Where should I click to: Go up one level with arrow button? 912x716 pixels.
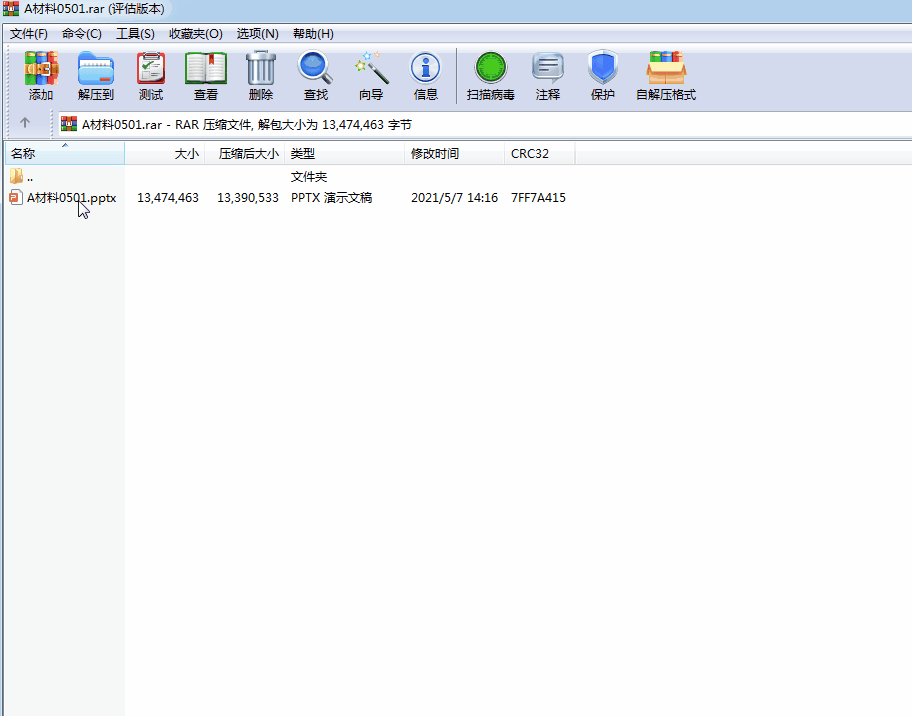point(24,123)
